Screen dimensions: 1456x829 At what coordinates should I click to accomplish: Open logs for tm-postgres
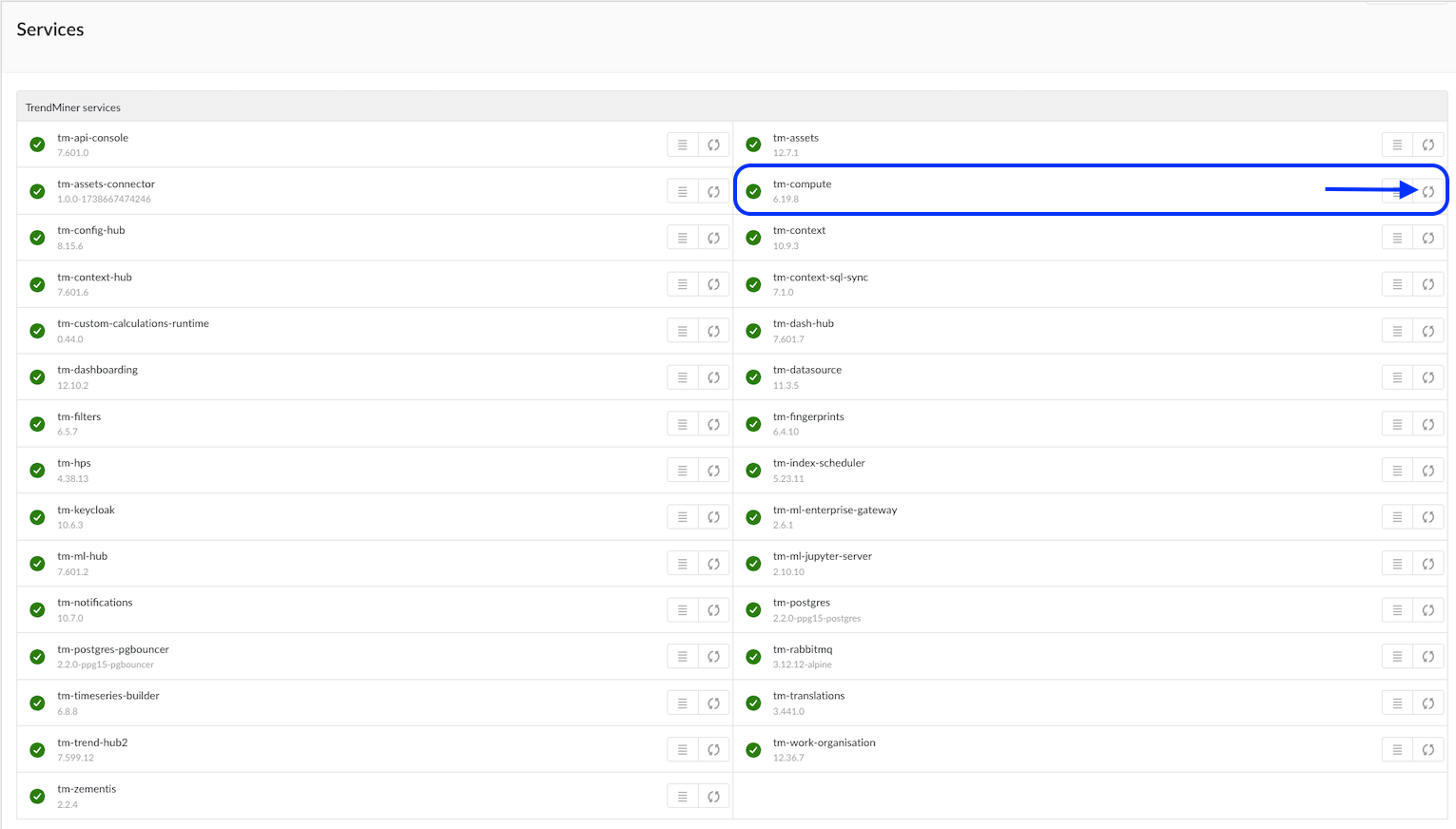1397,610
